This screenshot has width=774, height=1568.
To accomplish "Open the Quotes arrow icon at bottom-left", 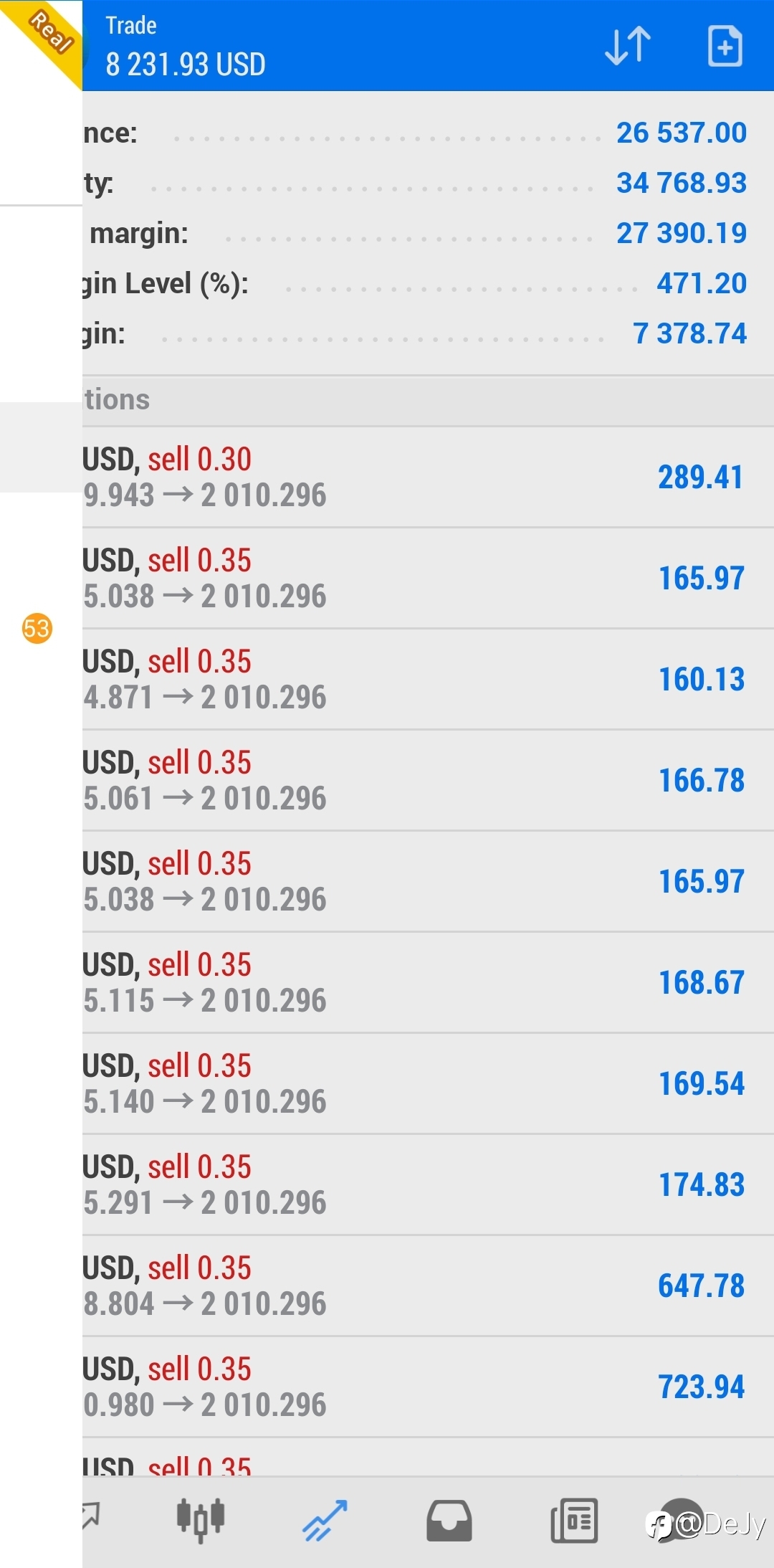I will pyautogui.click(x=92, y=1515).
